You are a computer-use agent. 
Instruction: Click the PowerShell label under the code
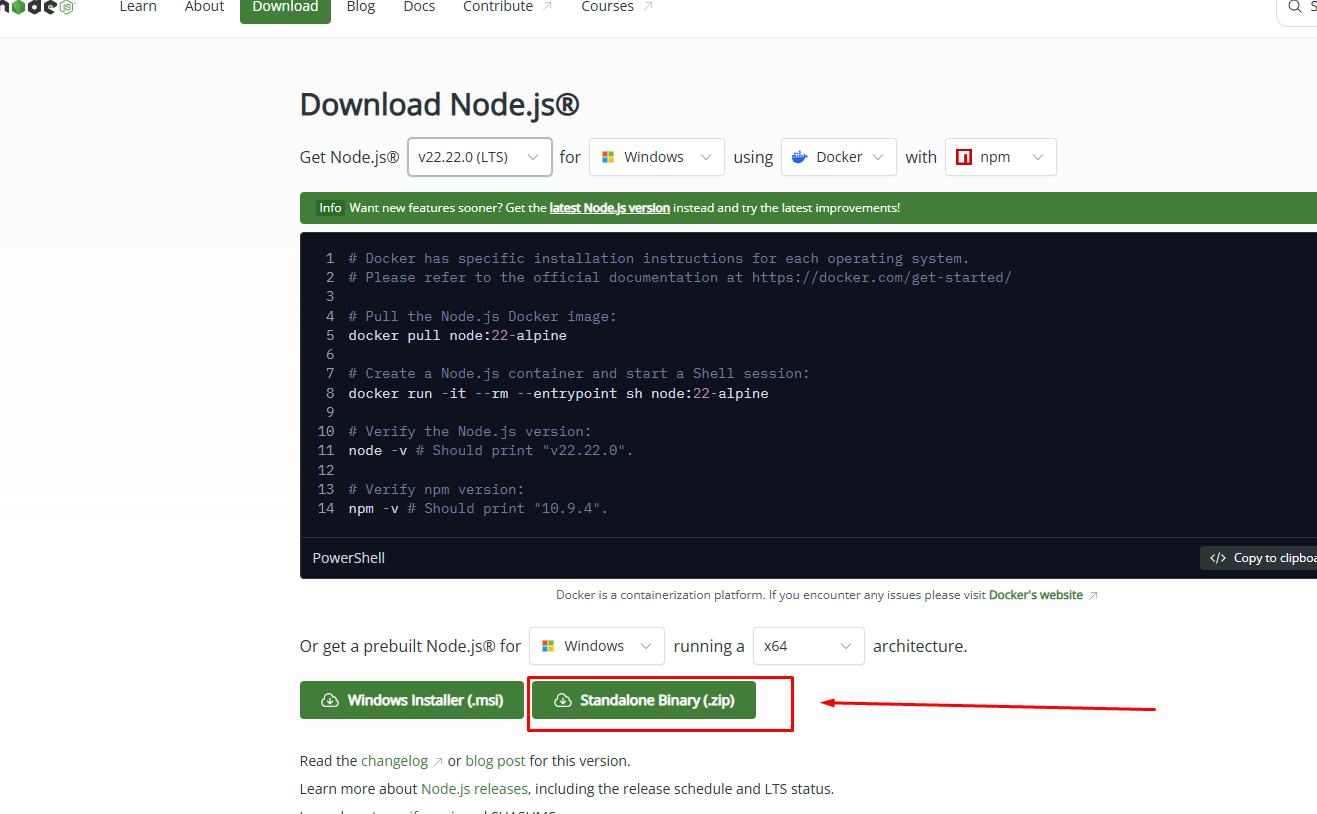point(348,558)
